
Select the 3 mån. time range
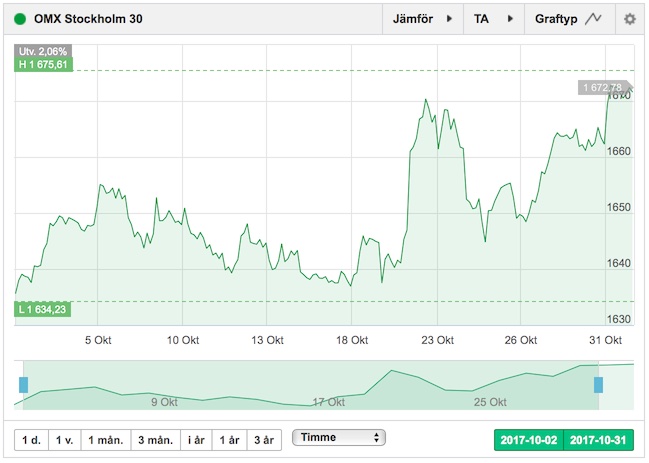pyautogui.click(x=156, y=440)
